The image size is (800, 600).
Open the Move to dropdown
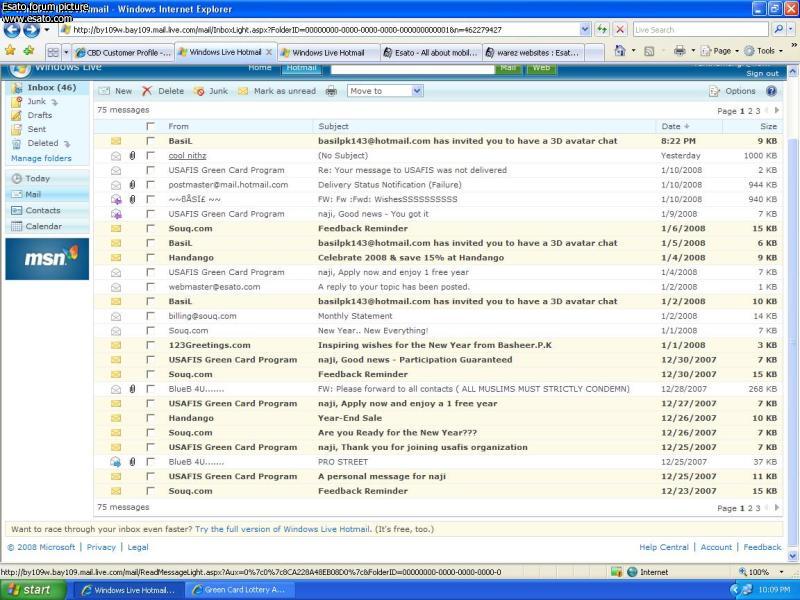pyautogui.click(x=385, y=91)
